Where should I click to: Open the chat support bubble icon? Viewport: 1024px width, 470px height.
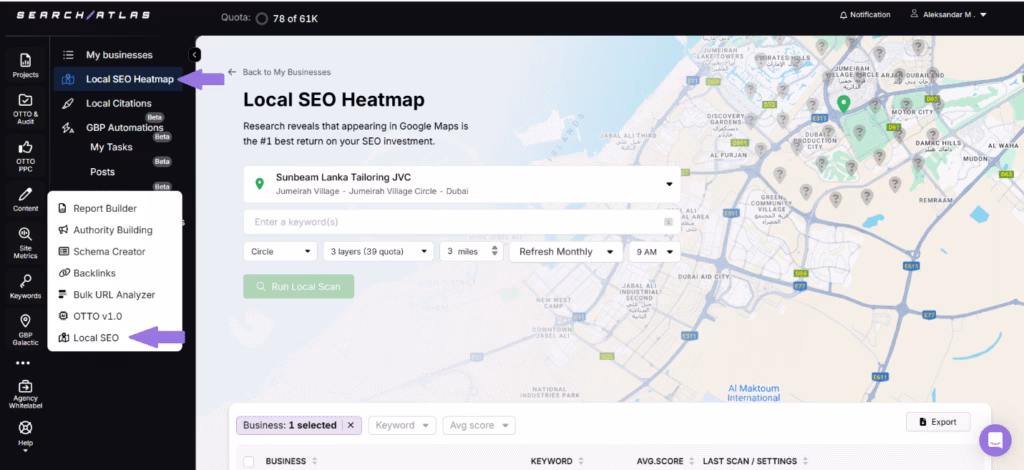[x=995, y=440]
